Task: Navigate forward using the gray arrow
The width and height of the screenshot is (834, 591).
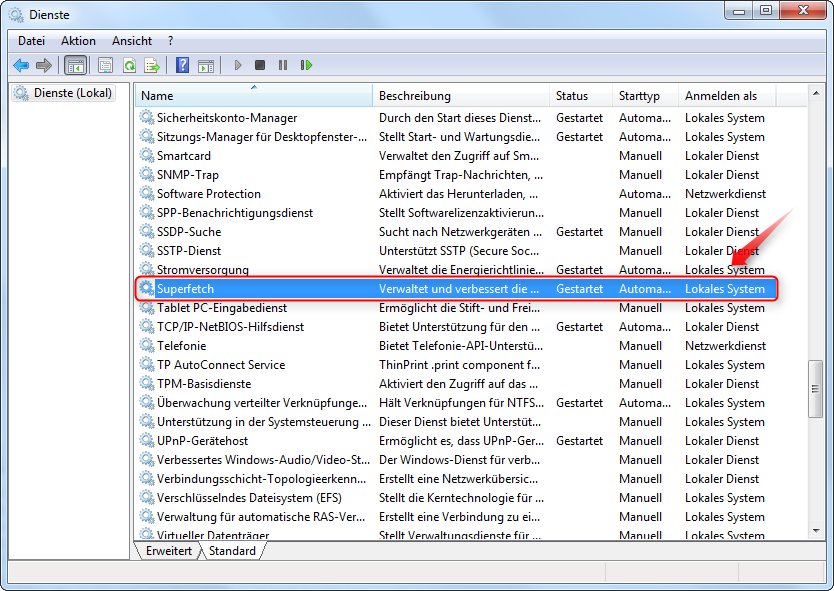Action: (43, 65)
